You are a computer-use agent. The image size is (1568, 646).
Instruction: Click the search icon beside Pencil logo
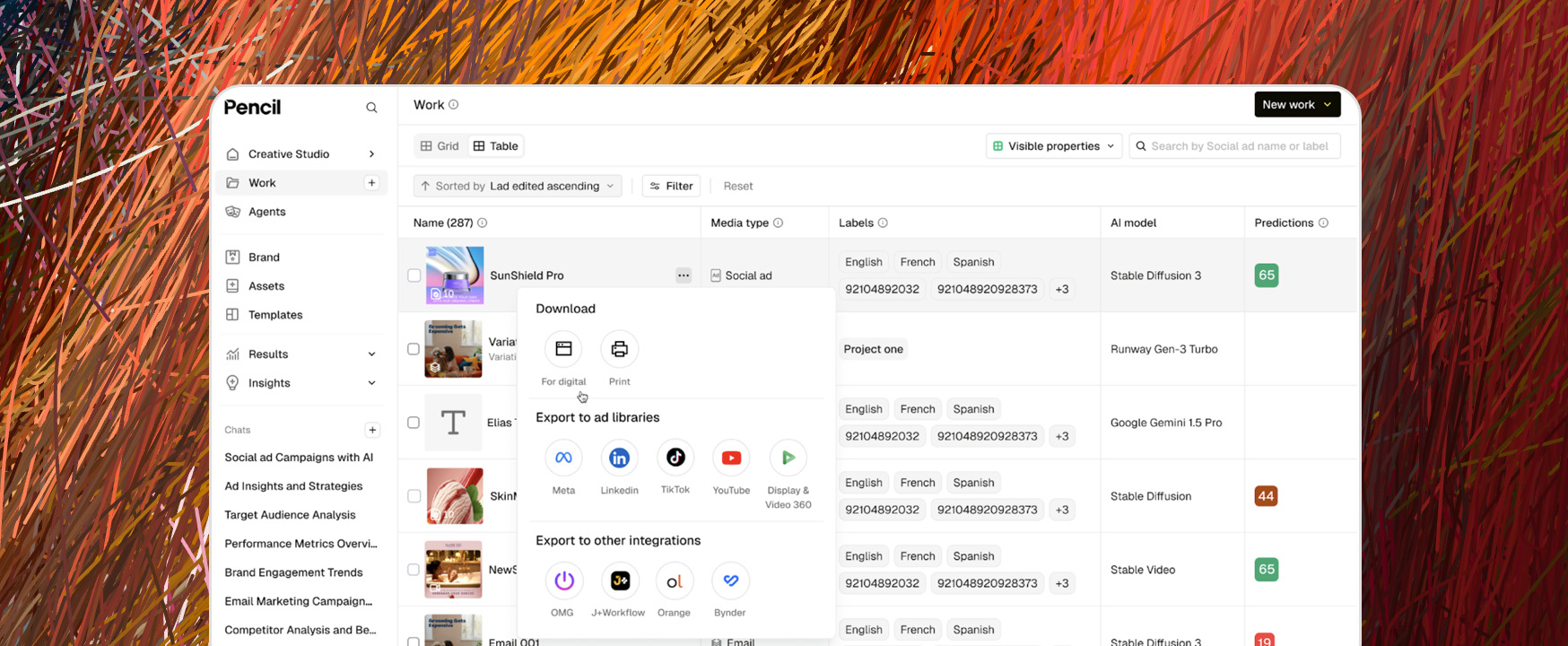coord(371,108)
